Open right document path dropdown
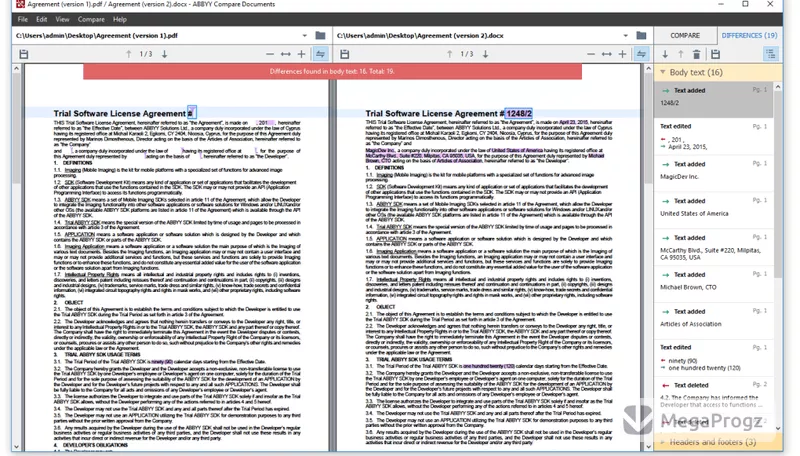Image resolution: width=800 pixels, height=456 pixels. pos(626,36)
